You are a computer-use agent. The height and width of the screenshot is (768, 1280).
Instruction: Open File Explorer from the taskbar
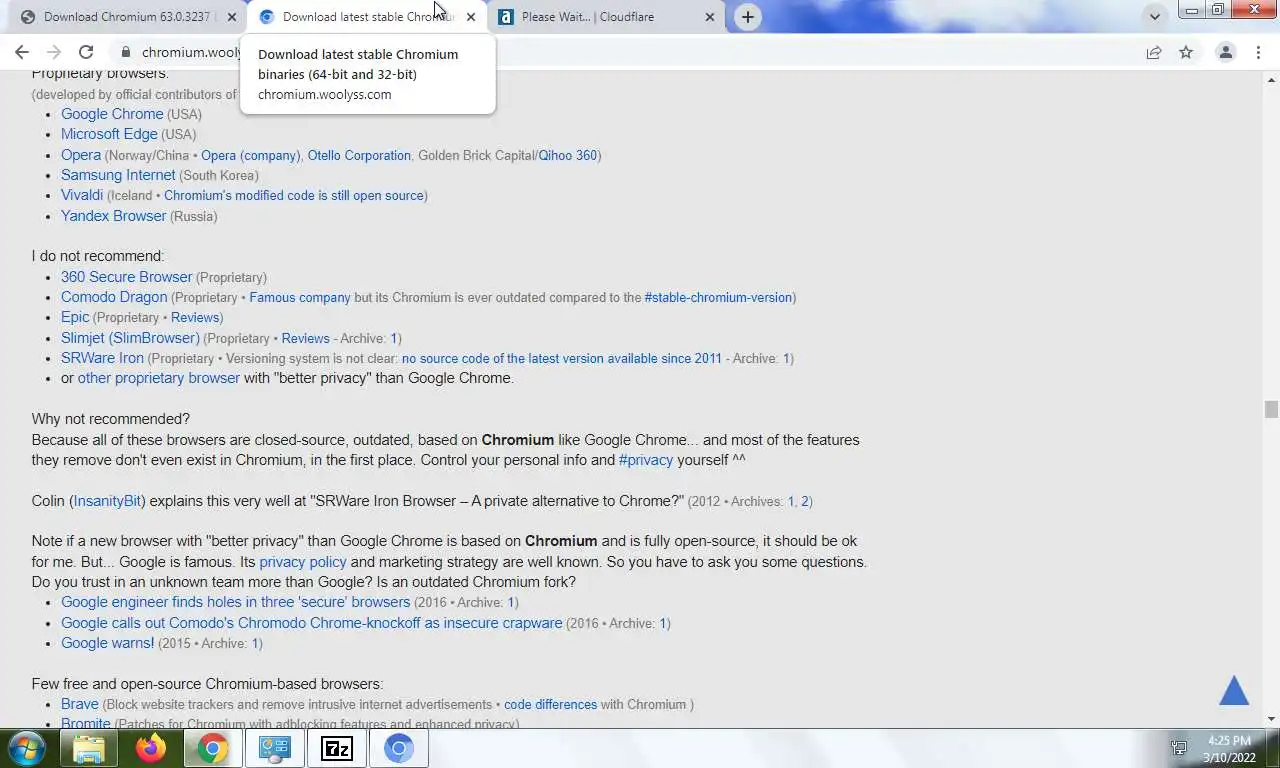[89, 748]
